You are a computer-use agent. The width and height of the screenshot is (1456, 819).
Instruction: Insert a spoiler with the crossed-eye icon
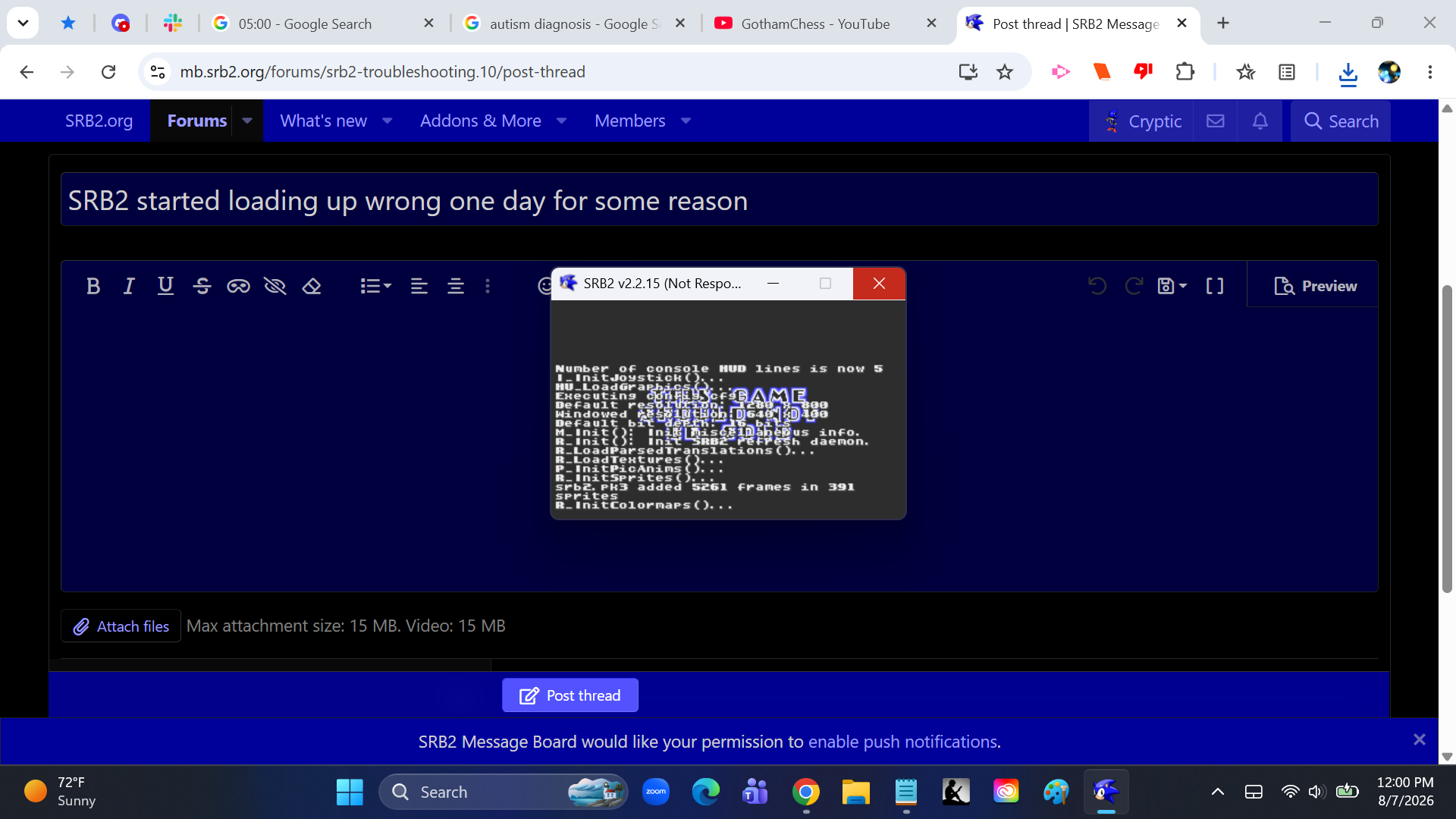pos(275,286)
